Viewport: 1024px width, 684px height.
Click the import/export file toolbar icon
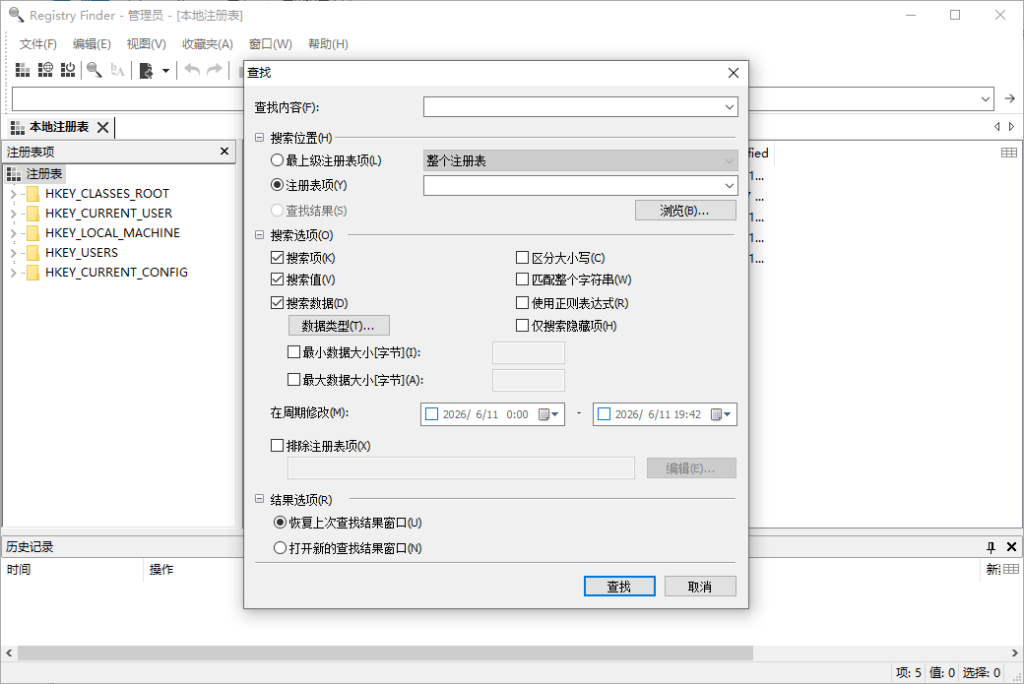pos(146,70)
